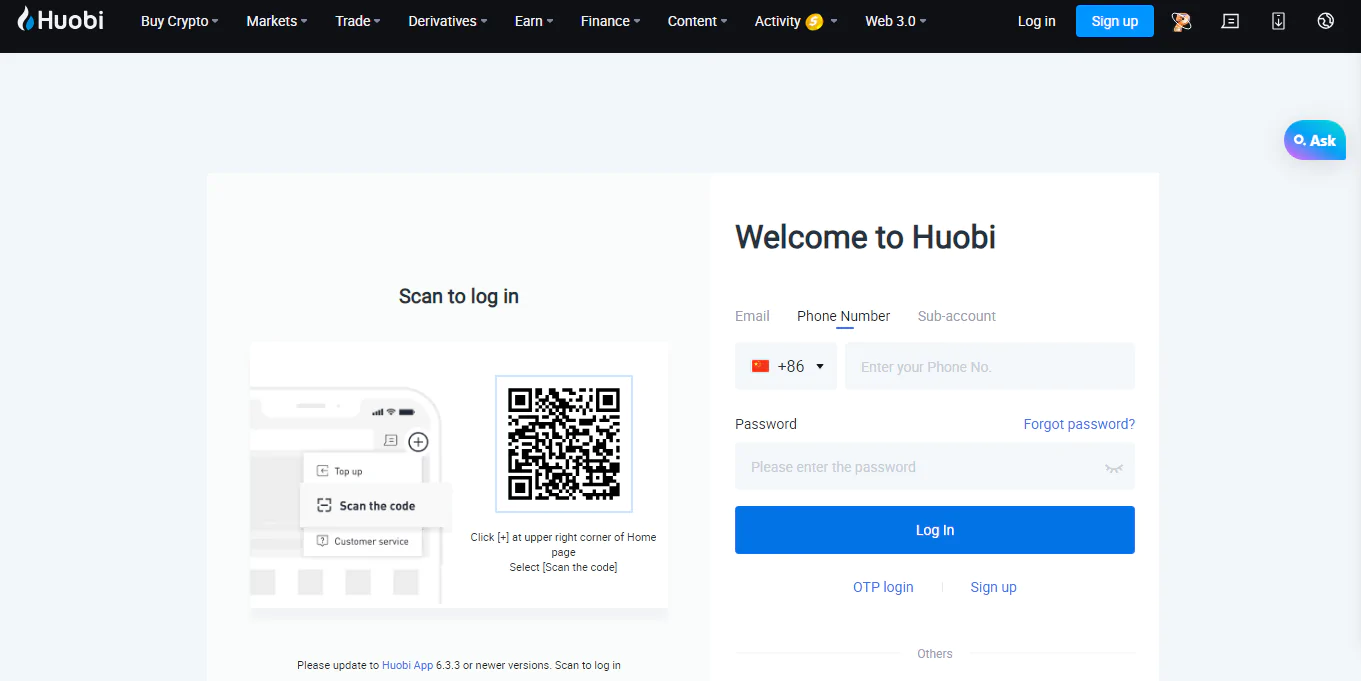This screenshot has height=681, width=1361.
Task: Click Log in in the header
Action: [x=1036, y=21]
